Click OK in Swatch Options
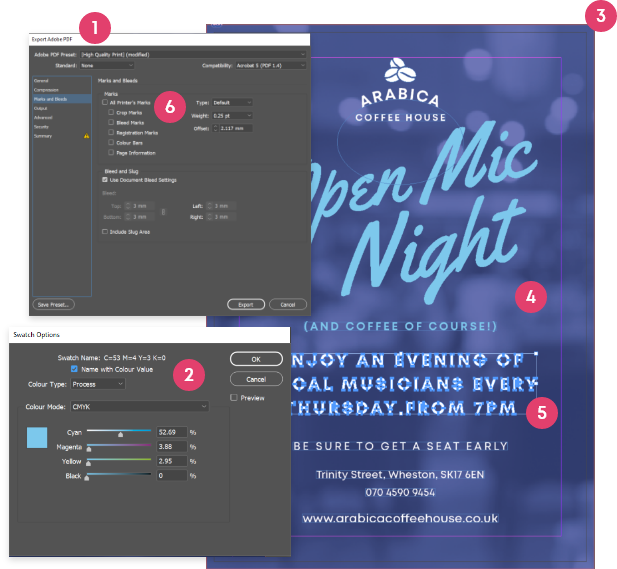Screen dimensions: 617x569 pos(256,359)
